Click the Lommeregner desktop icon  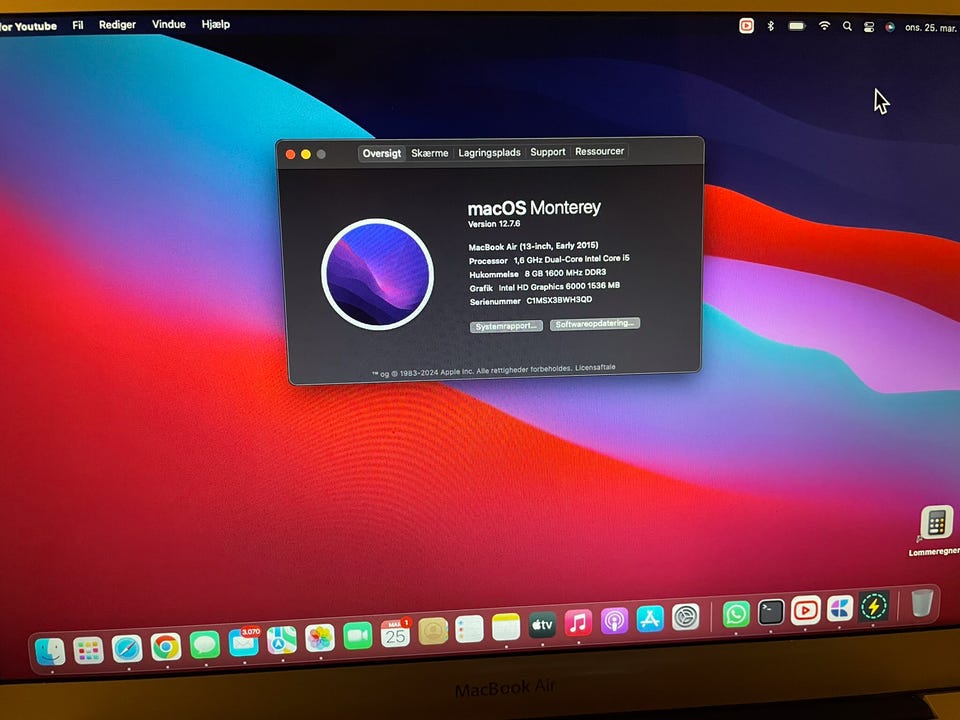[x=936, y=524]
